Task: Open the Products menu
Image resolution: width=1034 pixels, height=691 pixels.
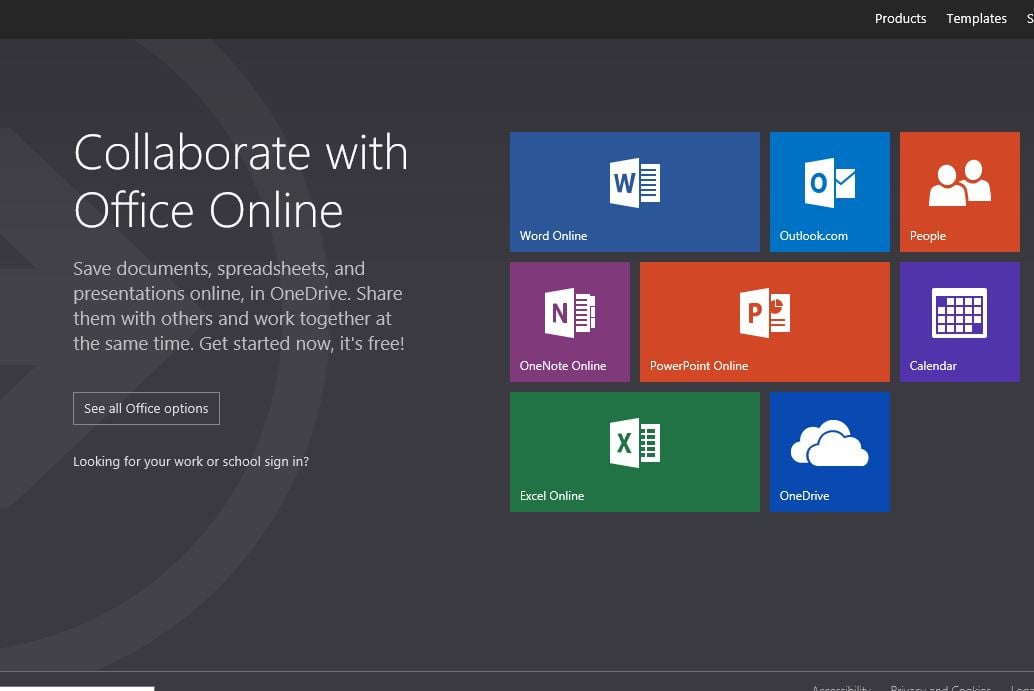Action: coord(900,18)
